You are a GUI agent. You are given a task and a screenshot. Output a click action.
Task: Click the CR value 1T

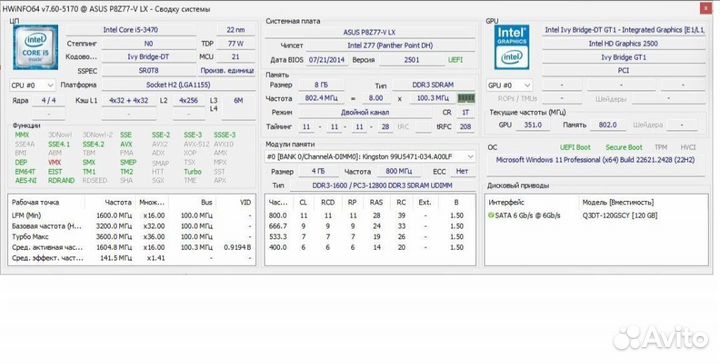pos(466,112)
